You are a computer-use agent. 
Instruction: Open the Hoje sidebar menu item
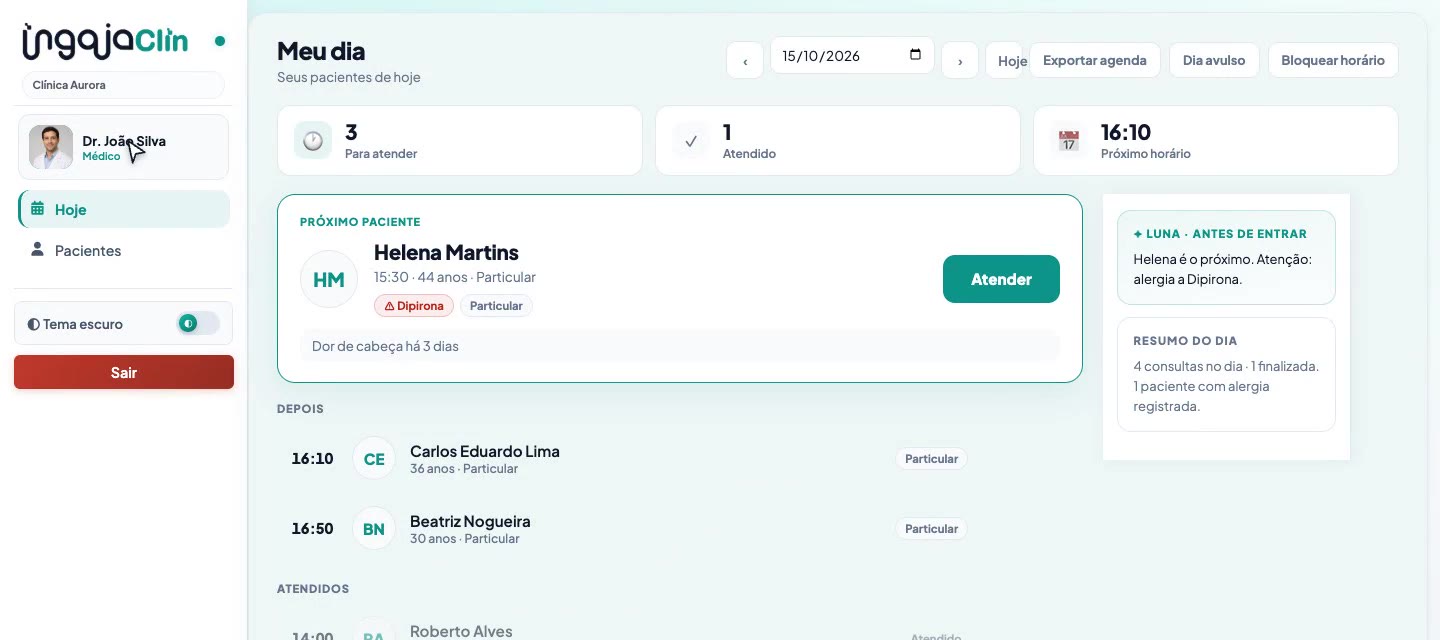pos(124,209)
